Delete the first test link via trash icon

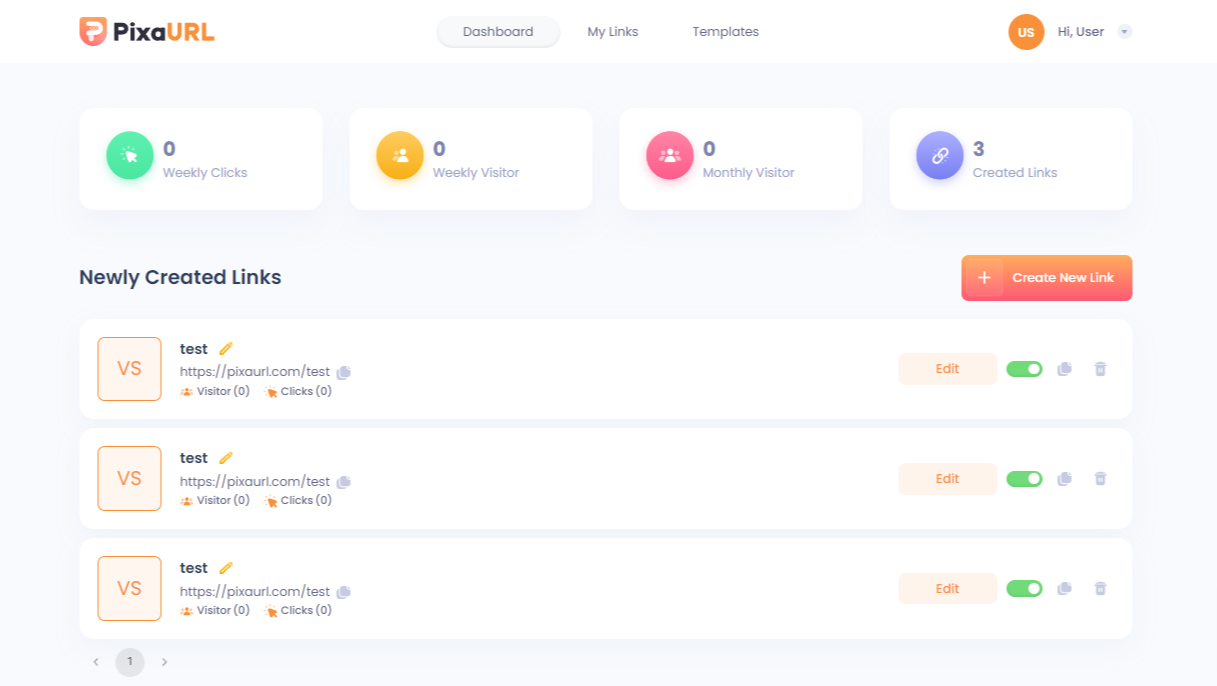(x=1100, y=369)
